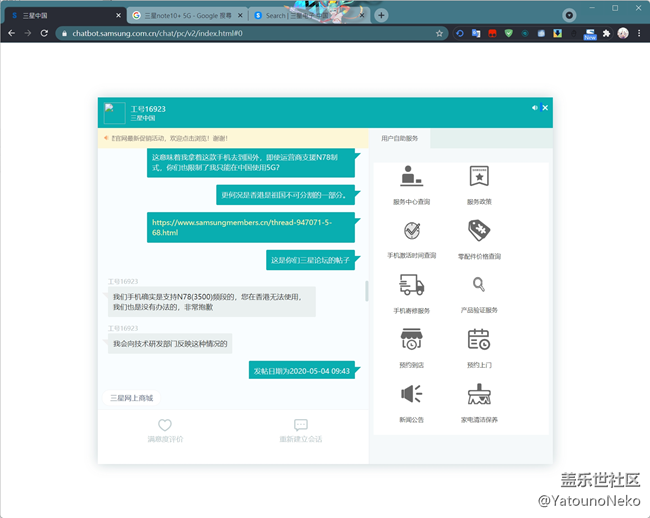Viewport: 650px width, 518px height.
Task: Click the re-establish conversation (重新建立会话) chat icon
Action: [x=301, y=425]
